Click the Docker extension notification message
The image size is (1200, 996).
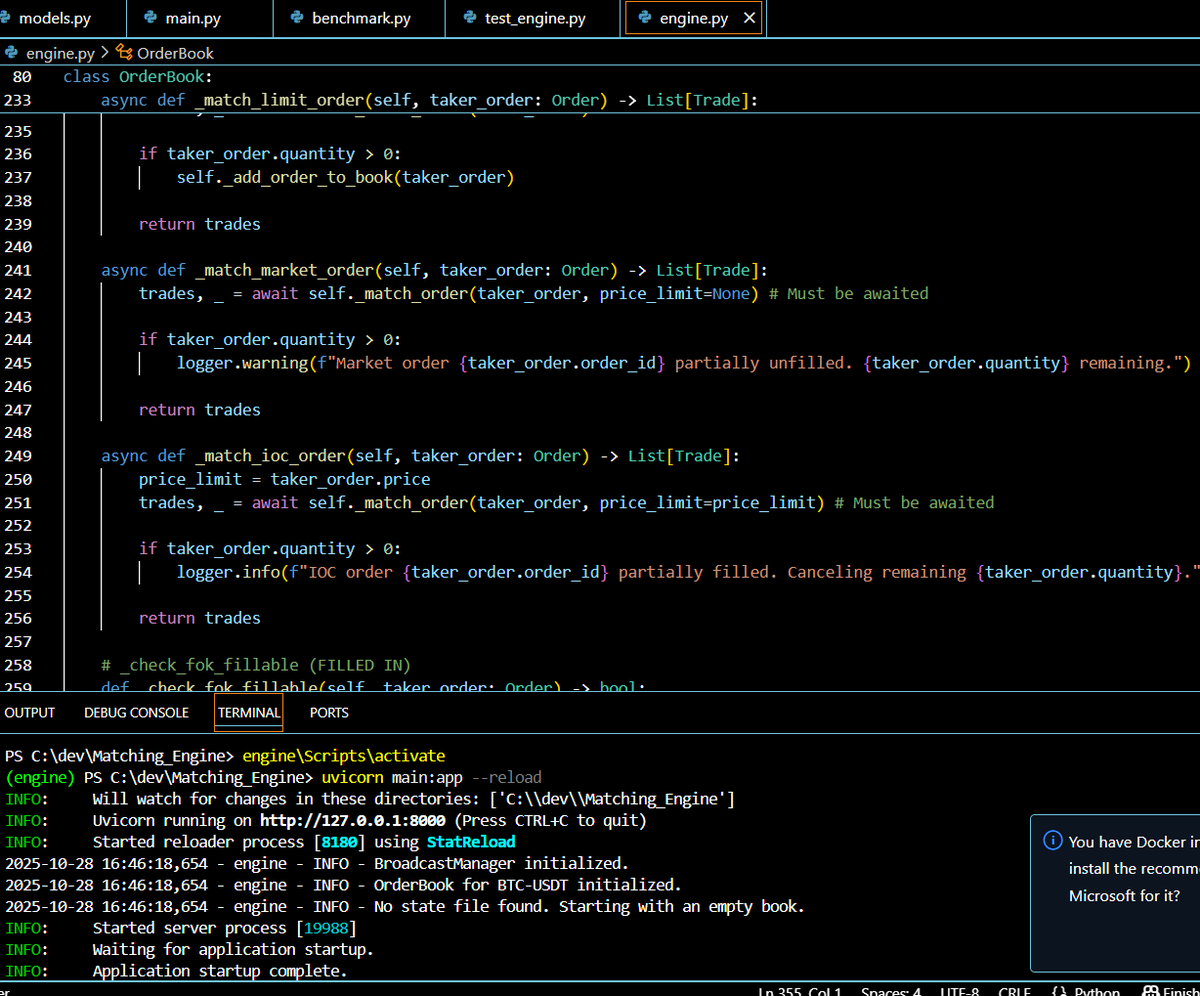pos(1133,869)
